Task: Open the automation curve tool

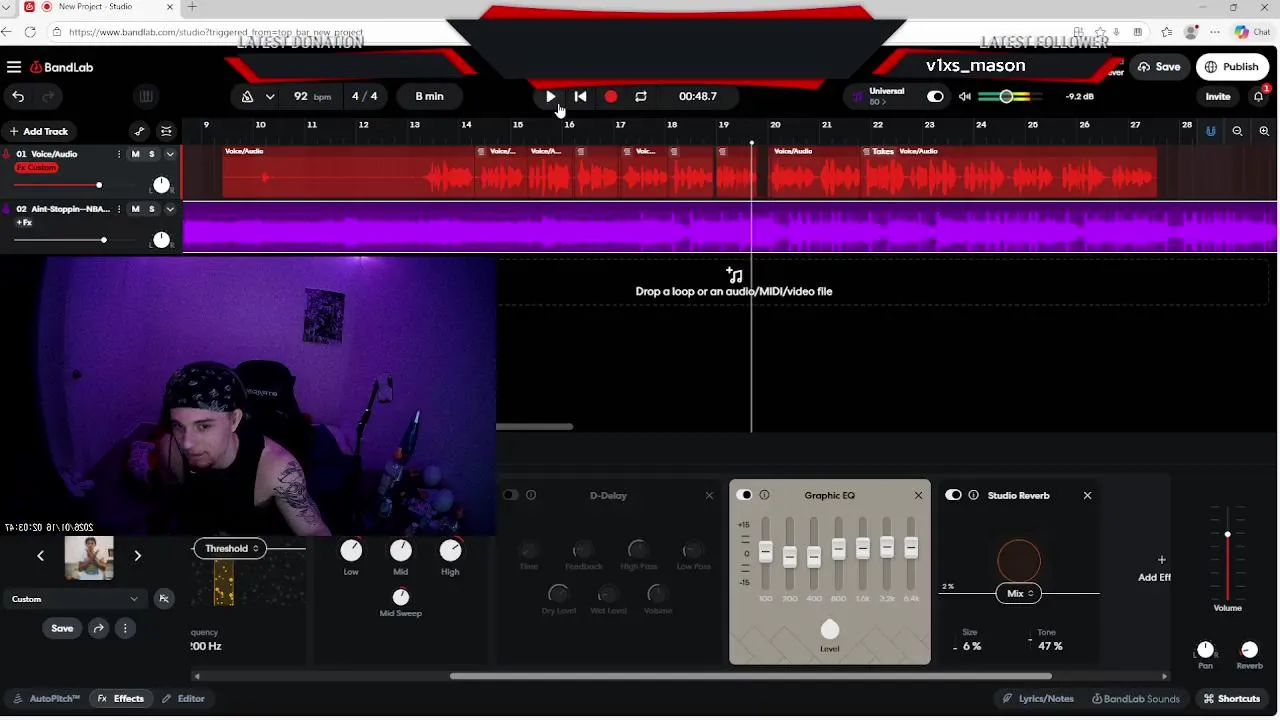Action: click(x=139, y=131)
